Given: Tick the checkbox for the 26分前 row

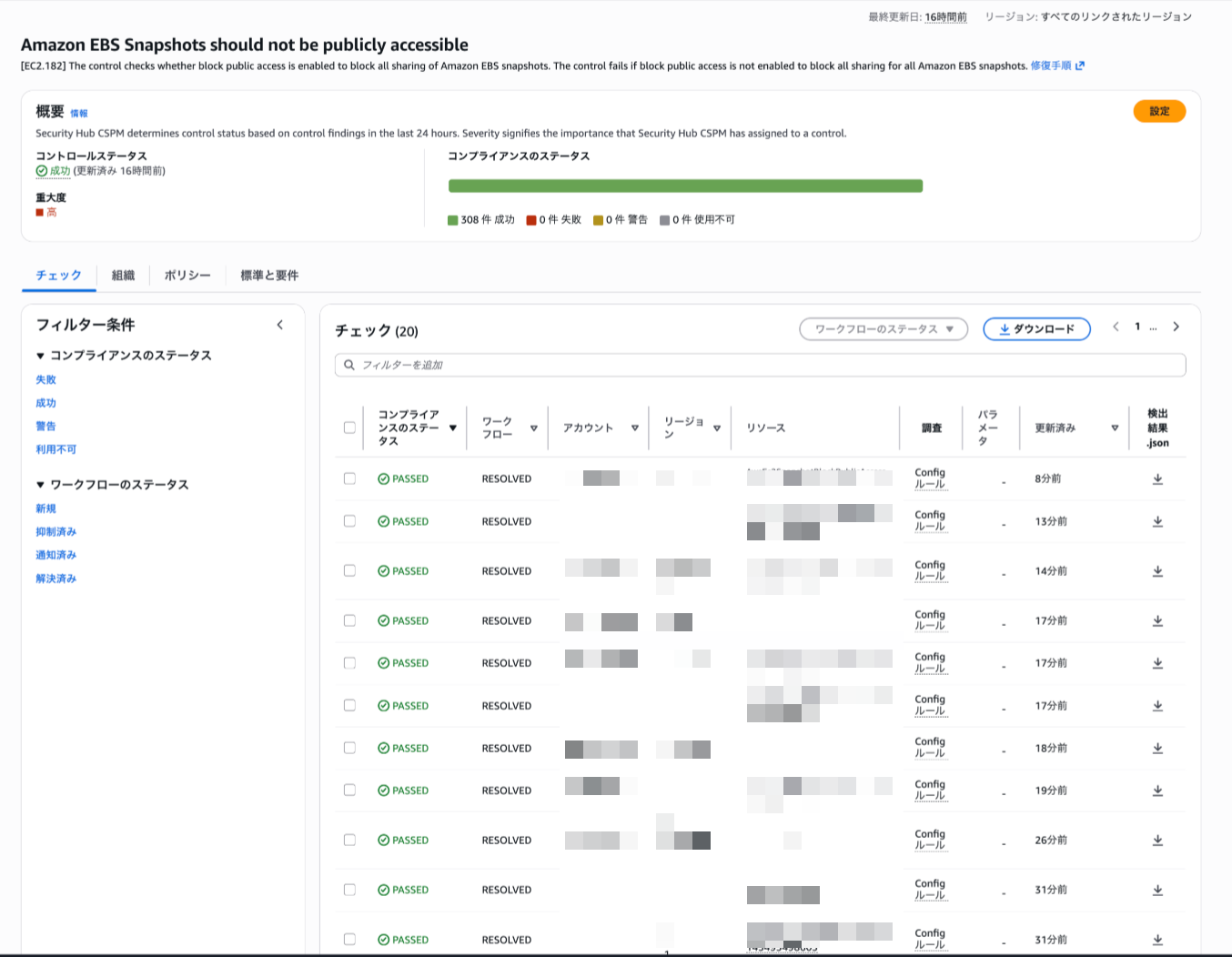Looking at the screenshot, I should pyautogui.click(x=349, y=841).
